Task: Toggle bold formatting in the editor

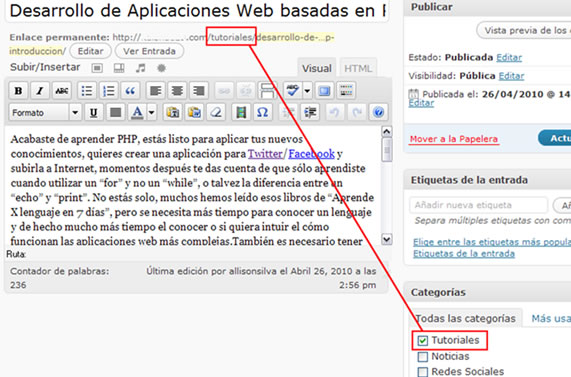Action: [x=18, y=91]
